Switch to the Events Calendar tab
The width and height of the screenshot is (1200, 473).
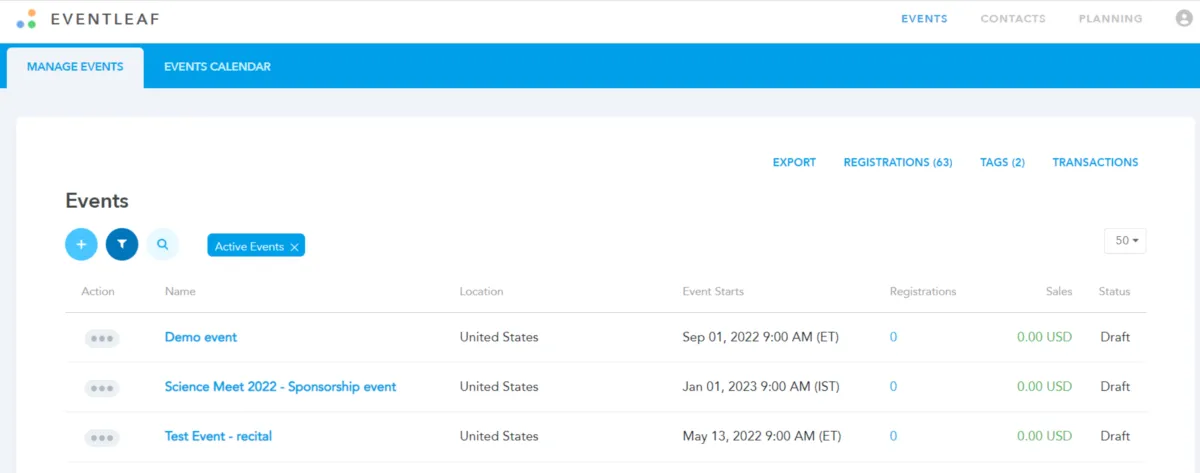(x=217, y=67)
